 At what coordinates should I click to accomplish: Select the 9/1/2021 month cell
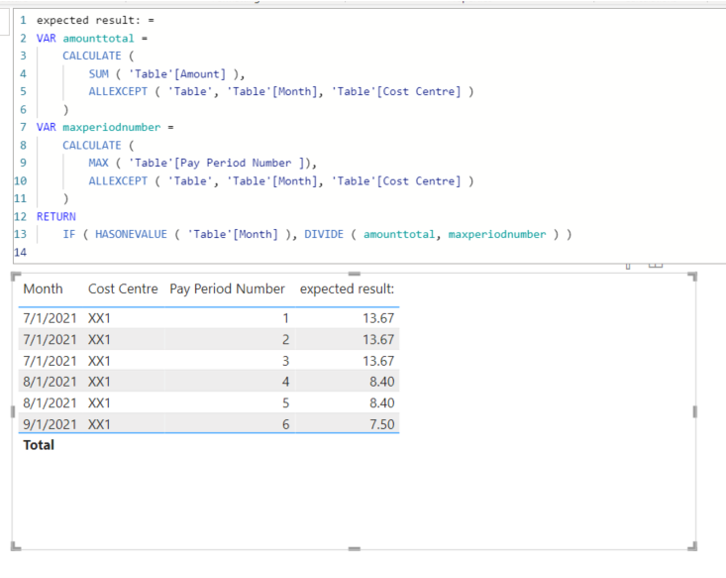50,424
